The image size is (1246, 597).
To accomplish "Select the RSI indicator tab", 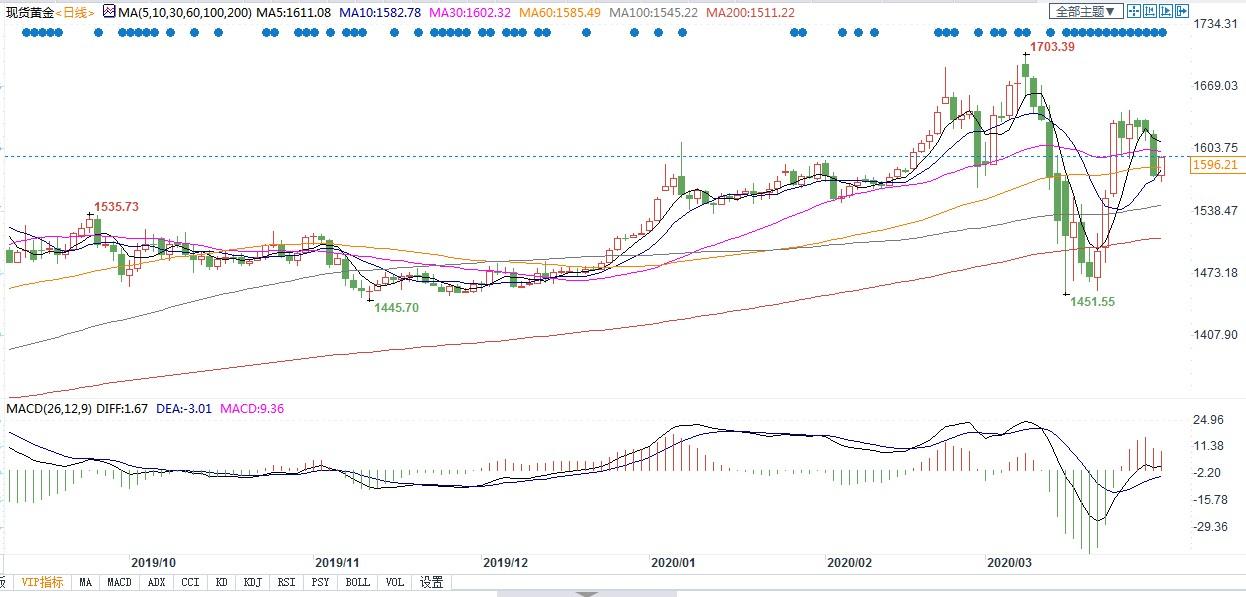I will (x=286, y=582).
